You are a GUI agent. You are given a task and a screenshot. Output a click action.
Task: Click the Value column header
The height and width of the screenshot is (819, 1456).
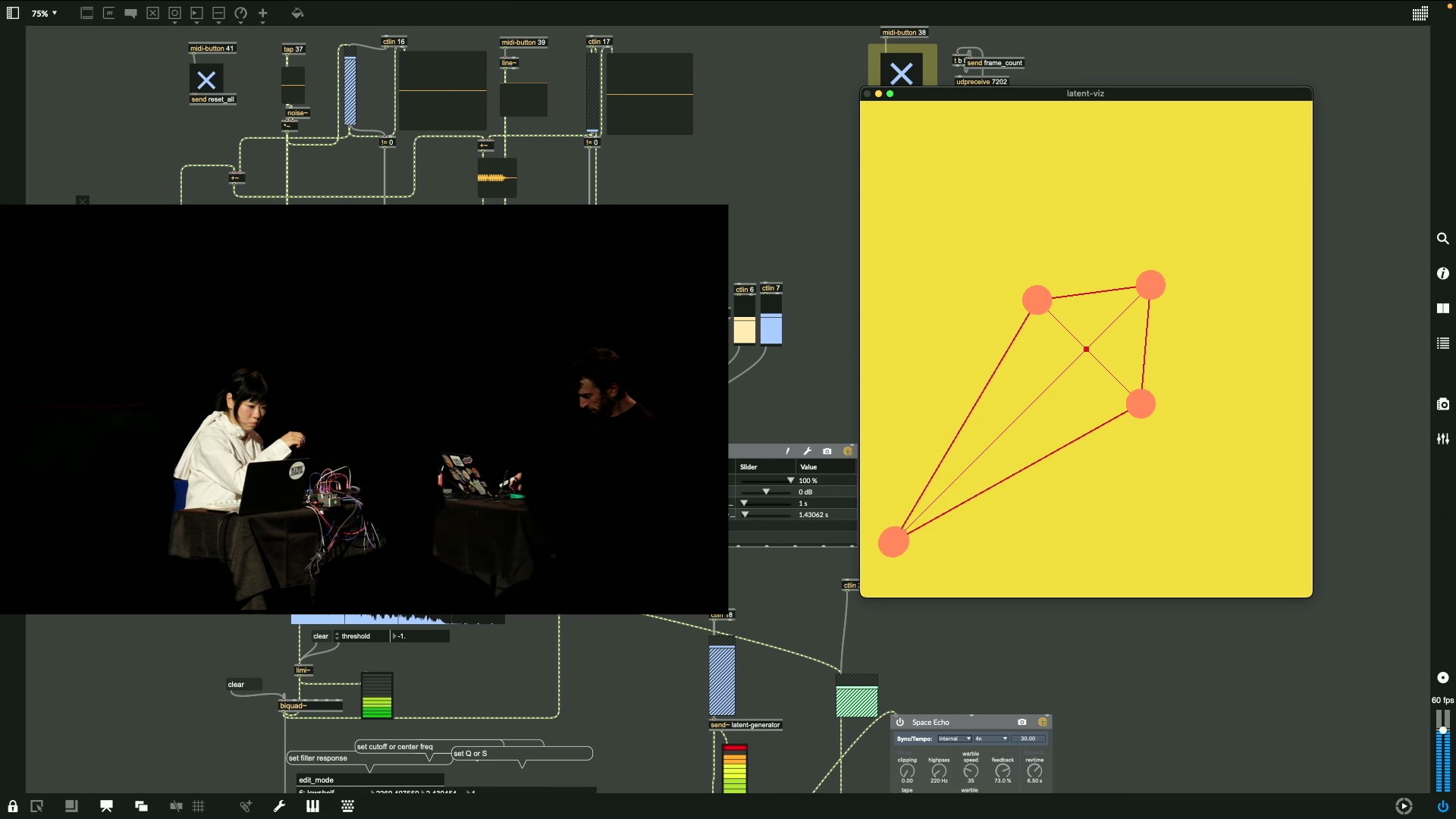809,467
